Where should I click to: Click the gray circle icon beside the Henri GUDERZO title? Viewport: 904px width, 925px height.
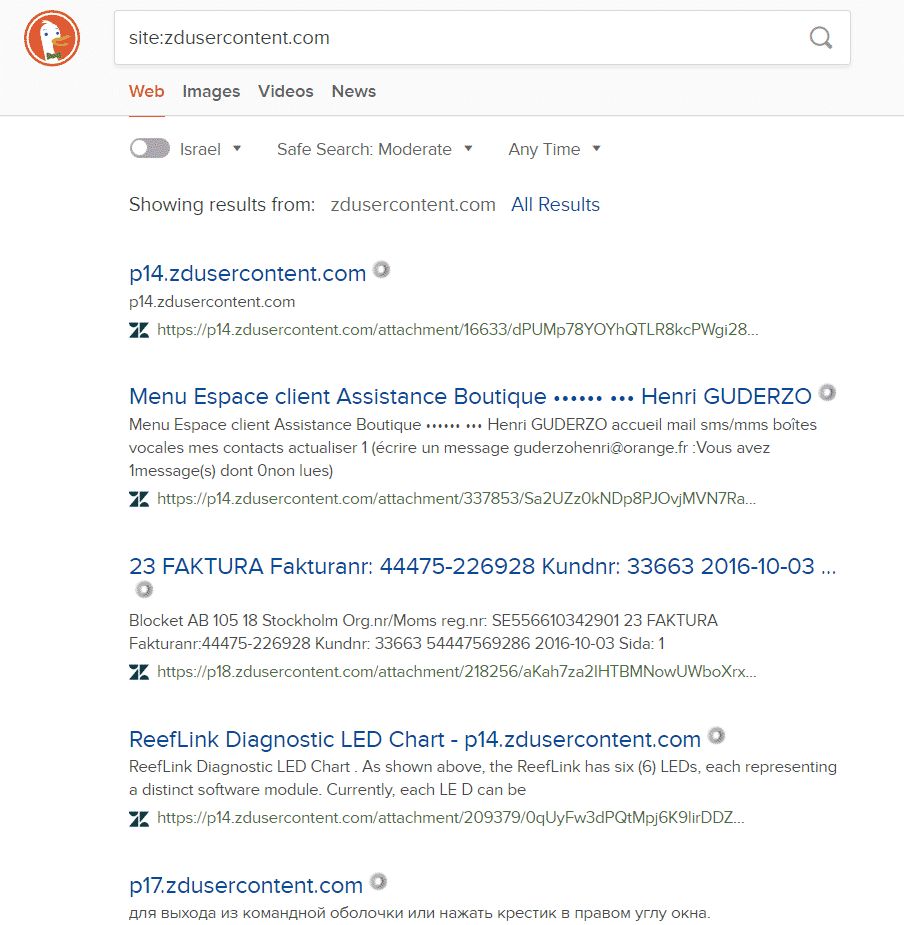pyautogui.click(x=827, y=392)
